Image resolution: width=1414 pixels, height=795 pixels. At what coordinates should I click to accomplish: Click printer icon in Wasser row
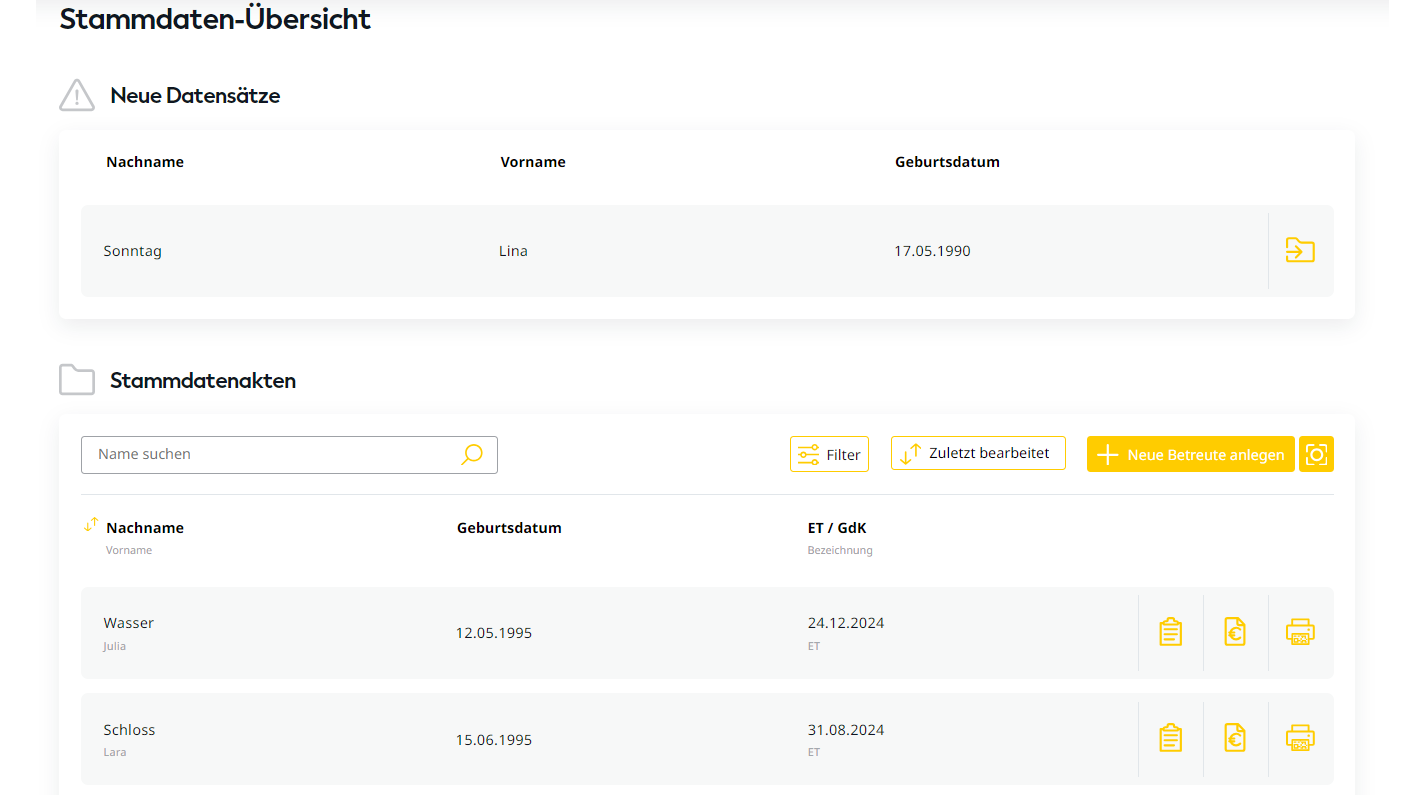coord(1299,632)
